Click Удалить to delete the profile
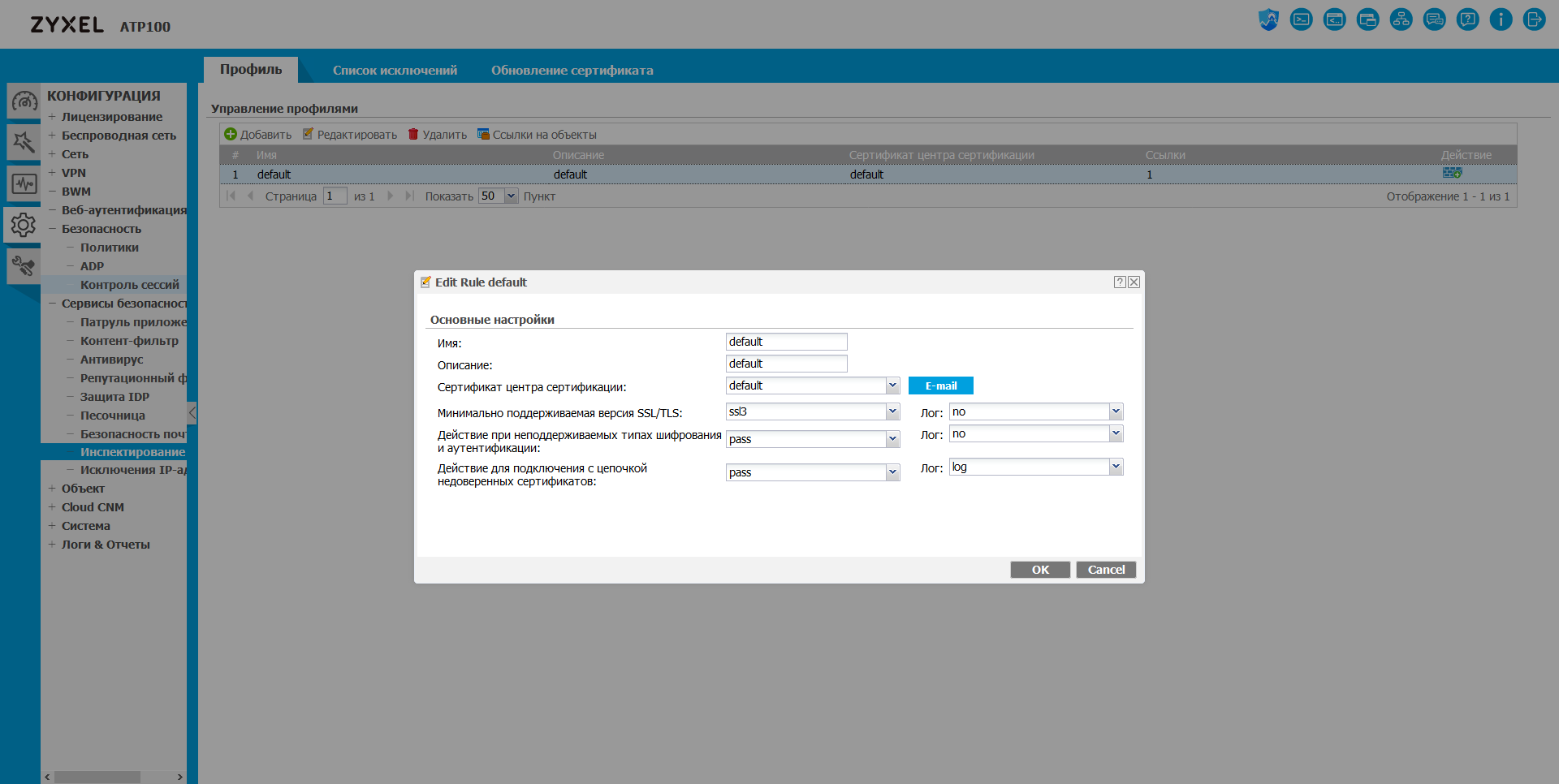 point(438,135)
